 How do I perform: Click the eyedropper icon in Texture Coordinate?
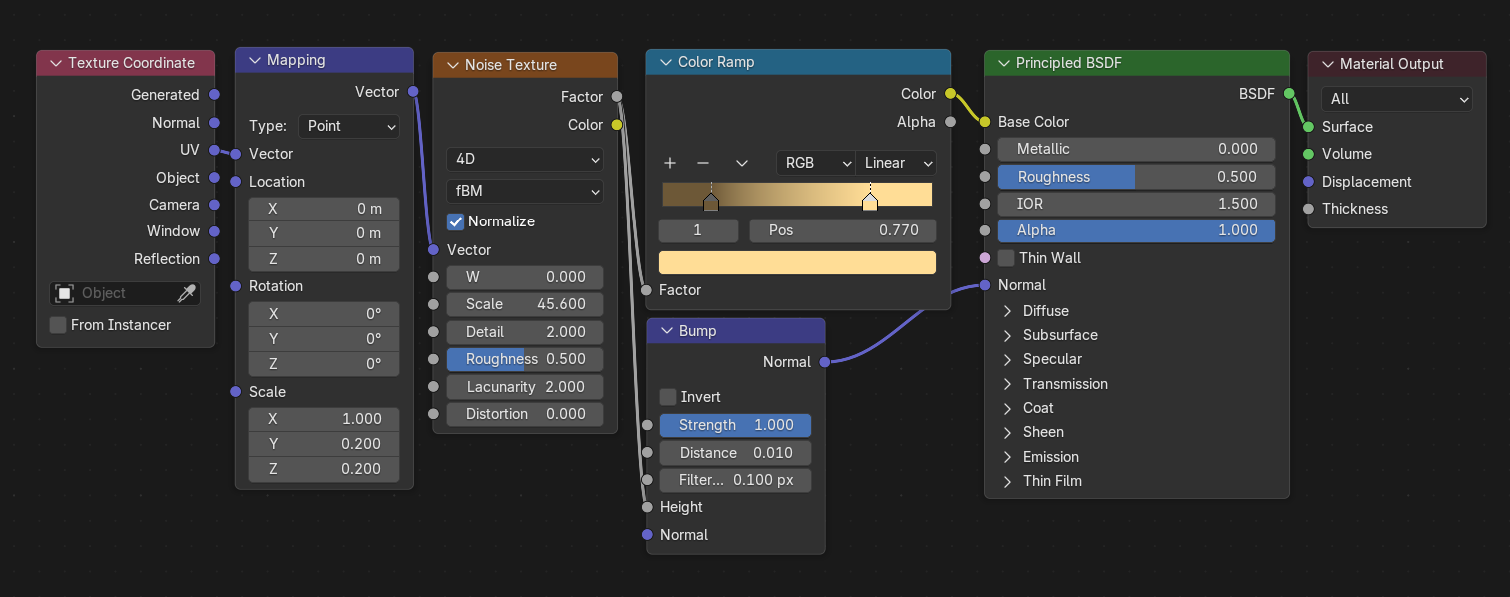tap(187, 293)
